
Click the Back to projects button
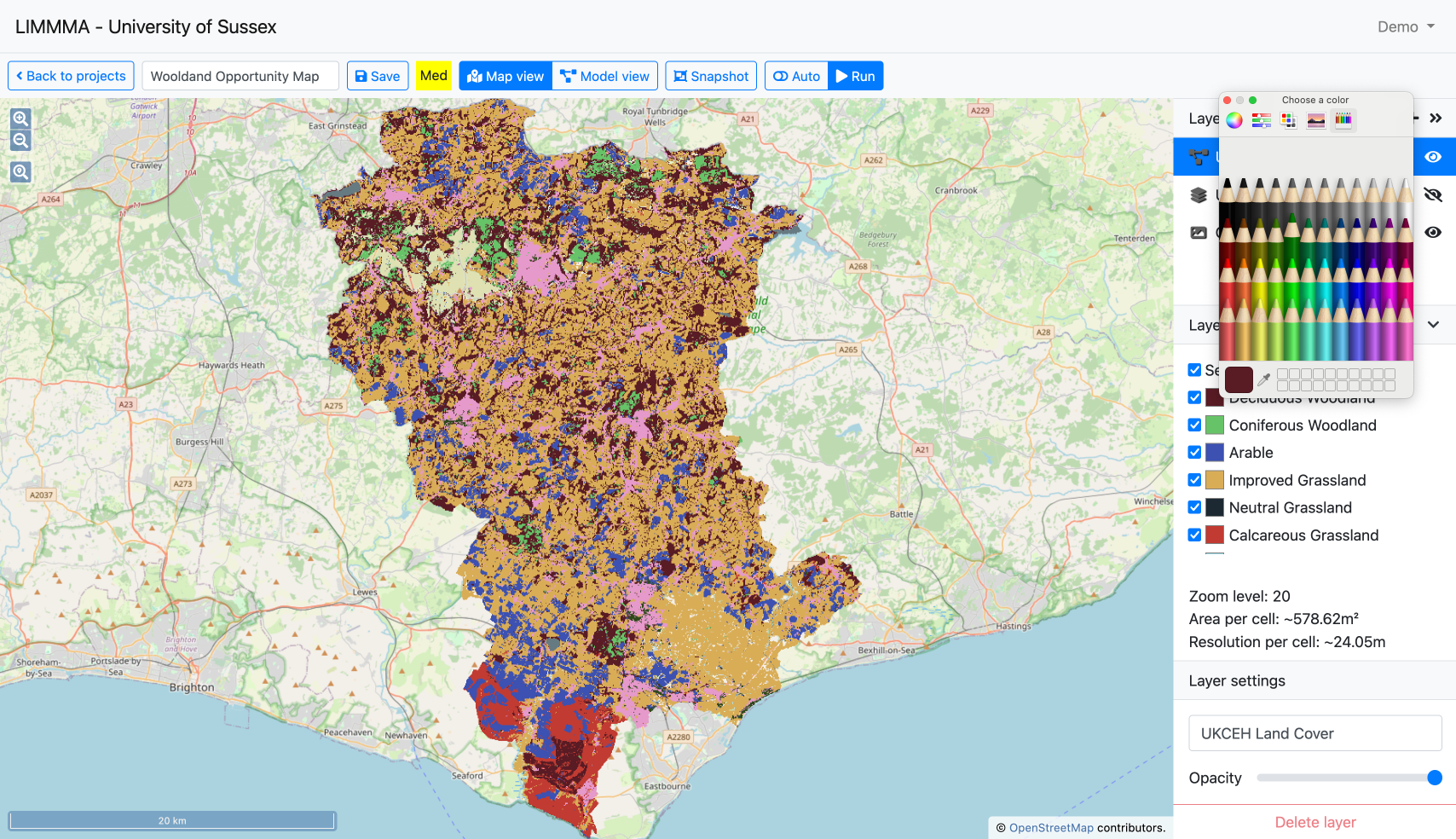(x=71, y=76)
